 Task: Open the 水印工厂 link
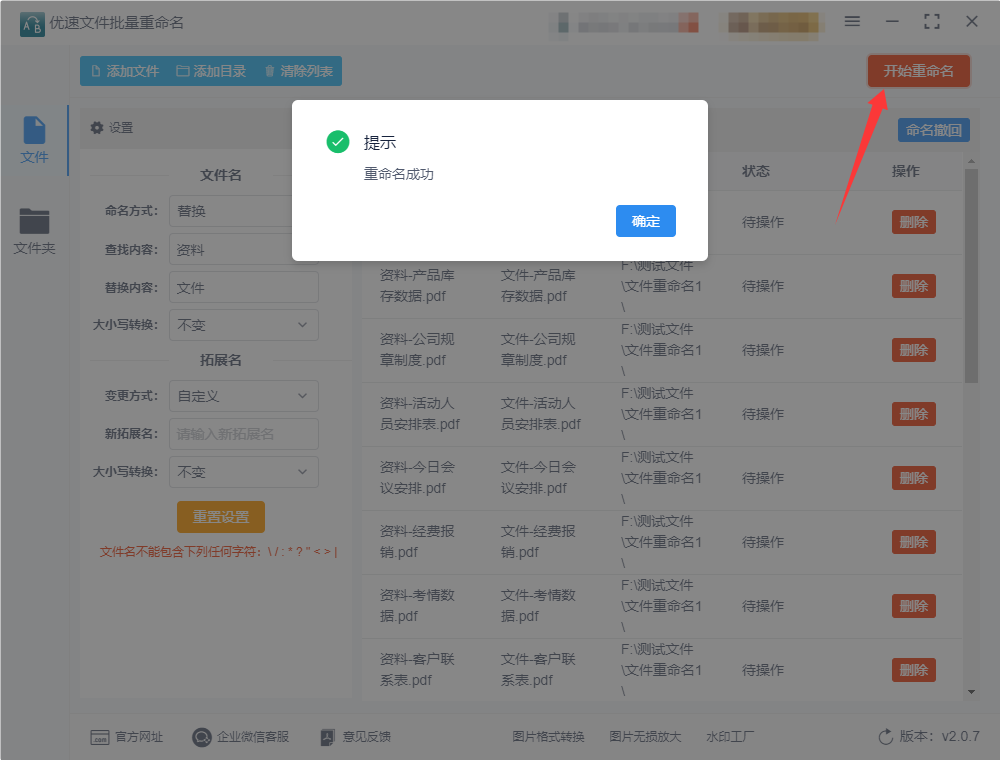point(730,737)
